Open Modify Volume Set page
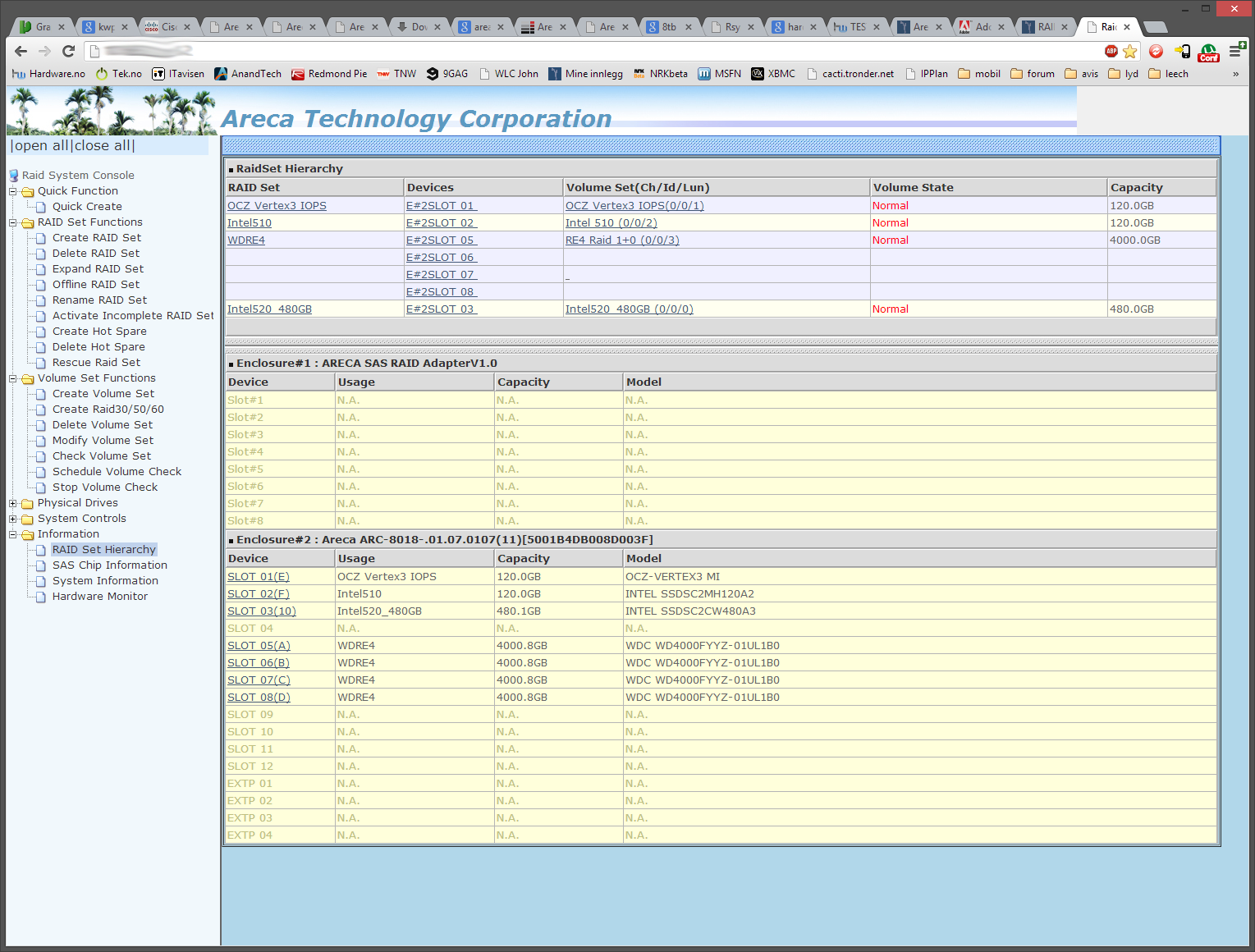 point(103,441)
